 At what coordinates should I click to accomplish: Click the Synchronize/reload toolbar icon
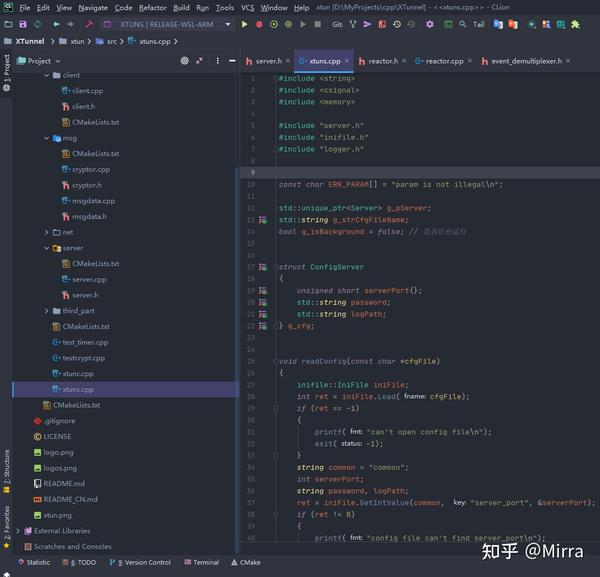[x=38, y=24]
